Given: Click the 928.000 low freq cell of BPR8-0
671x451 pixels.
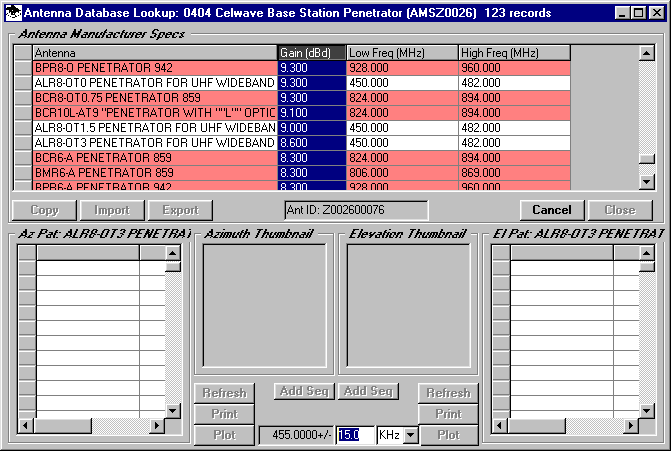Looking at the screenshot, I should click(402, 68).
